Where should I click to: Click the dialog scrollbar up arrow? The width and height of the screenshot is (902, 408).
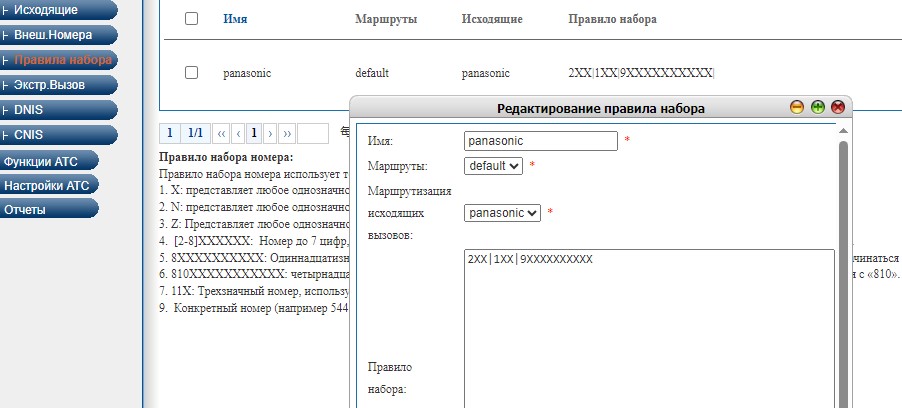(843, 131)
